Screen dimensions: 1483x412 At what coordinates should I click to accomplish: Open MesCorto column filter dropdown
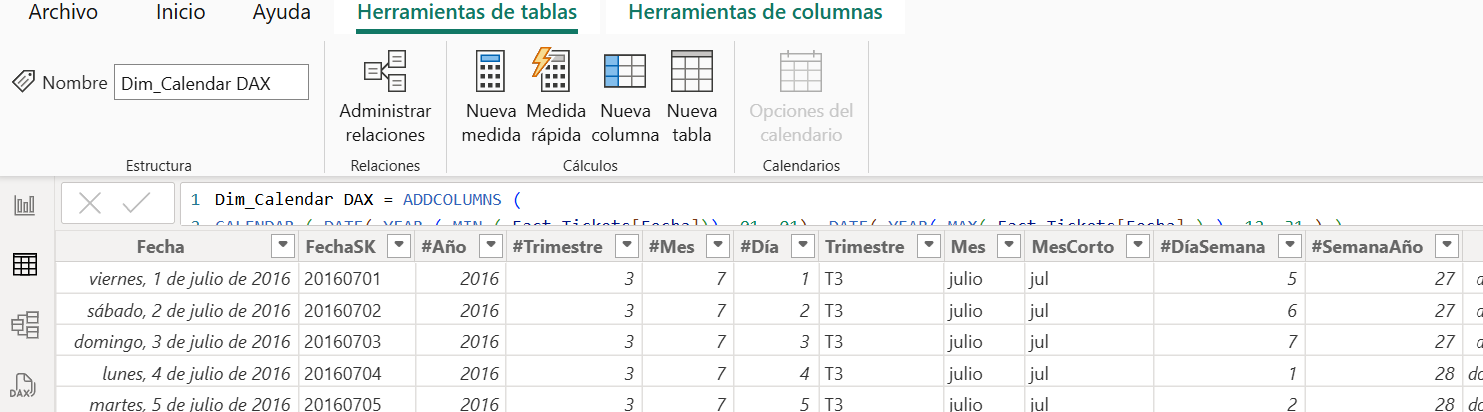(x=1138, y=247)
